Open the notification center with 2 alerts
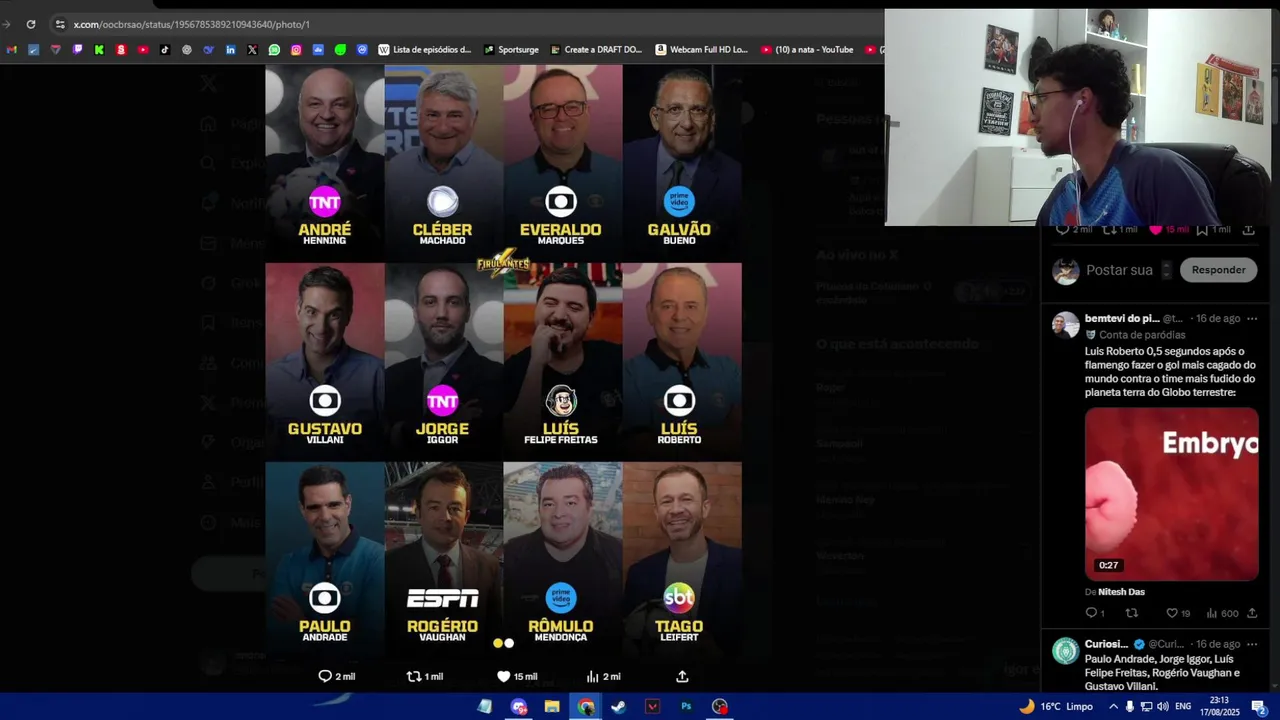The width and height of the screenshot is (1280, 720). tap(1259, 706)
